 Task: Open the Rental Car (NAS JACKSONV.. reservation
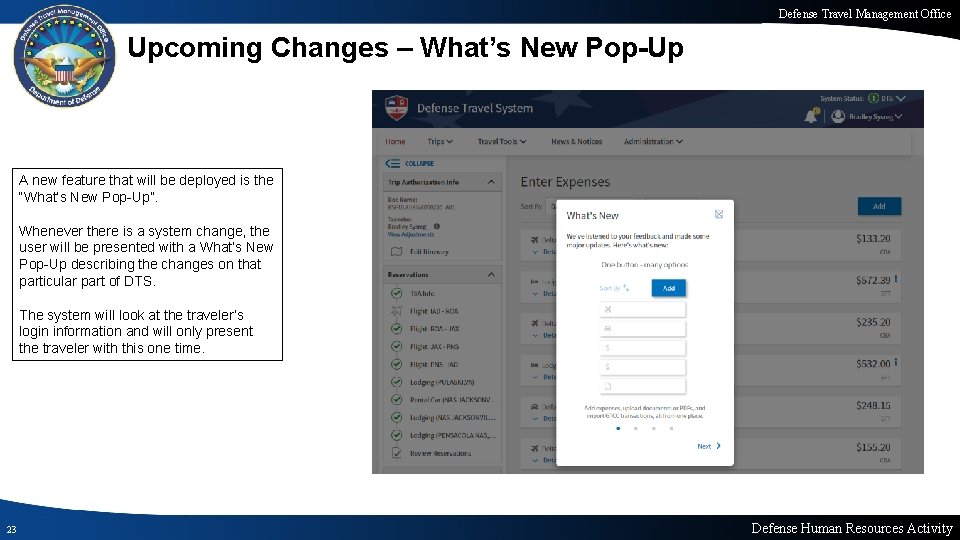pyautogui.click(x=451, y=400)
